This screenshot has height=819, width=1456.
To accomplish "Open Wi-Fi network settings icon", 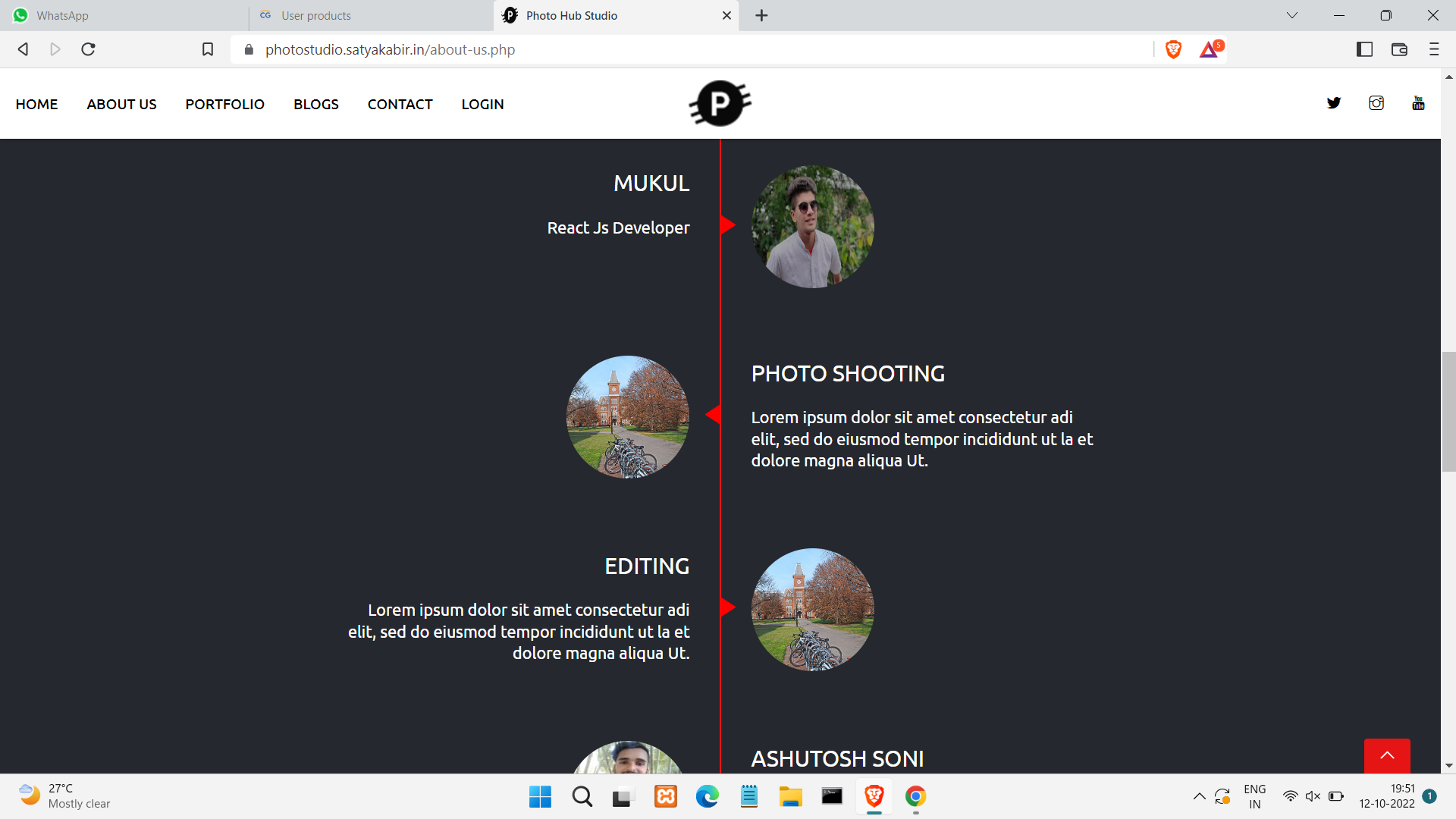I will coord(1290,796).
